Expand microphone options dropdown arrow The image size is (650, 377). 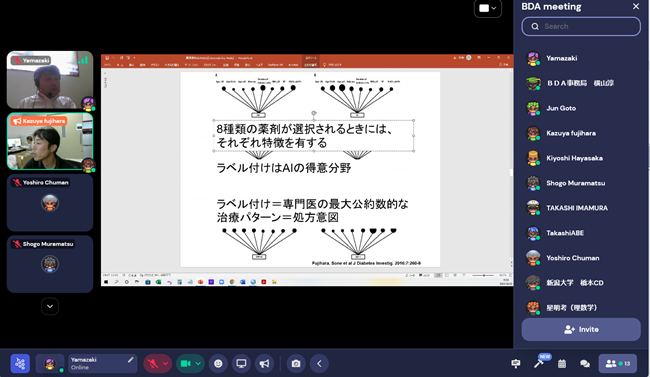click(165, 364)
